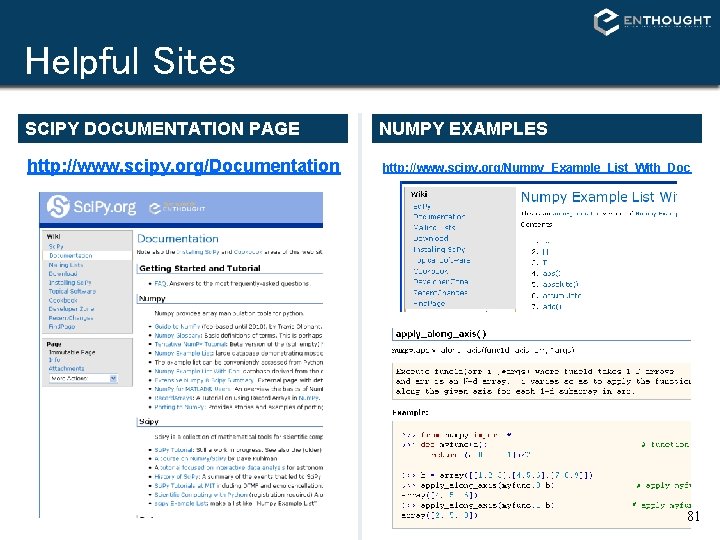Image resolution: width=720 pixels, height=540 pixels.
Task: Open Topical Software in the left wiki sidebar
Action: (x=72, y=291)
